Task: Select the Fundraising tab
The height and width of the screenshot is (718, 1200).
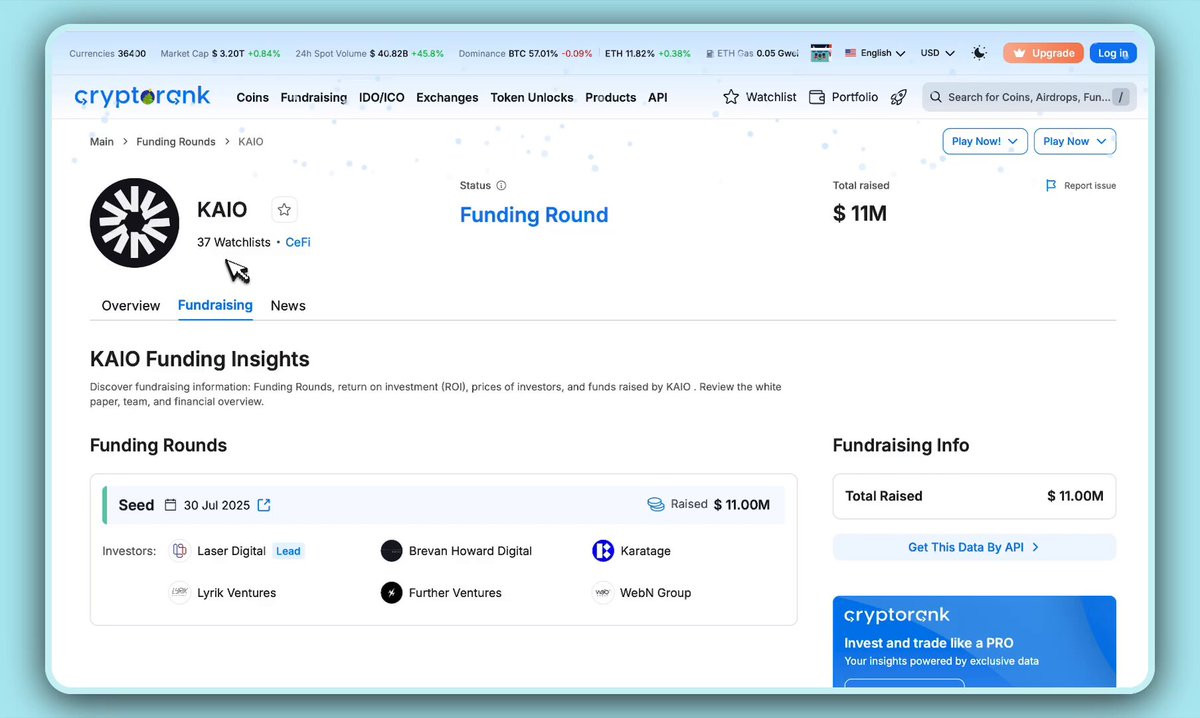Action: tap(215, 305)
